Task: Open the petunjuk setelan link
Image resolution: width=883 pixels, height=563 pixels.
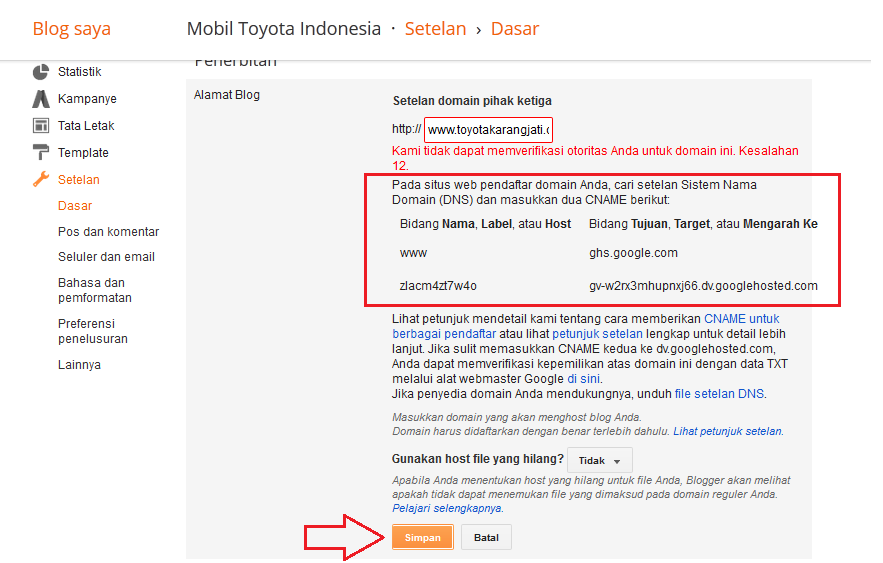Action: click(x=597, y=334)
